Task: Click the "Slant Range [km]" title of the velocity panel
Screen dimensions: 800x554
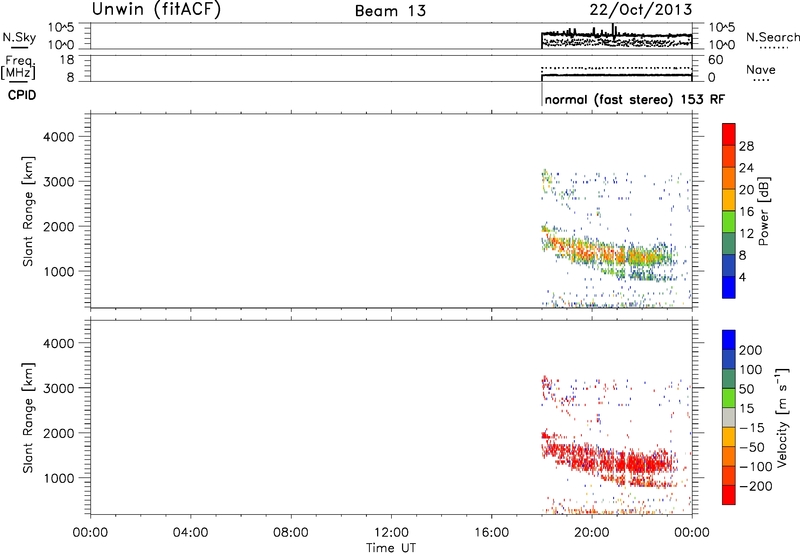Action: [28, 418]
